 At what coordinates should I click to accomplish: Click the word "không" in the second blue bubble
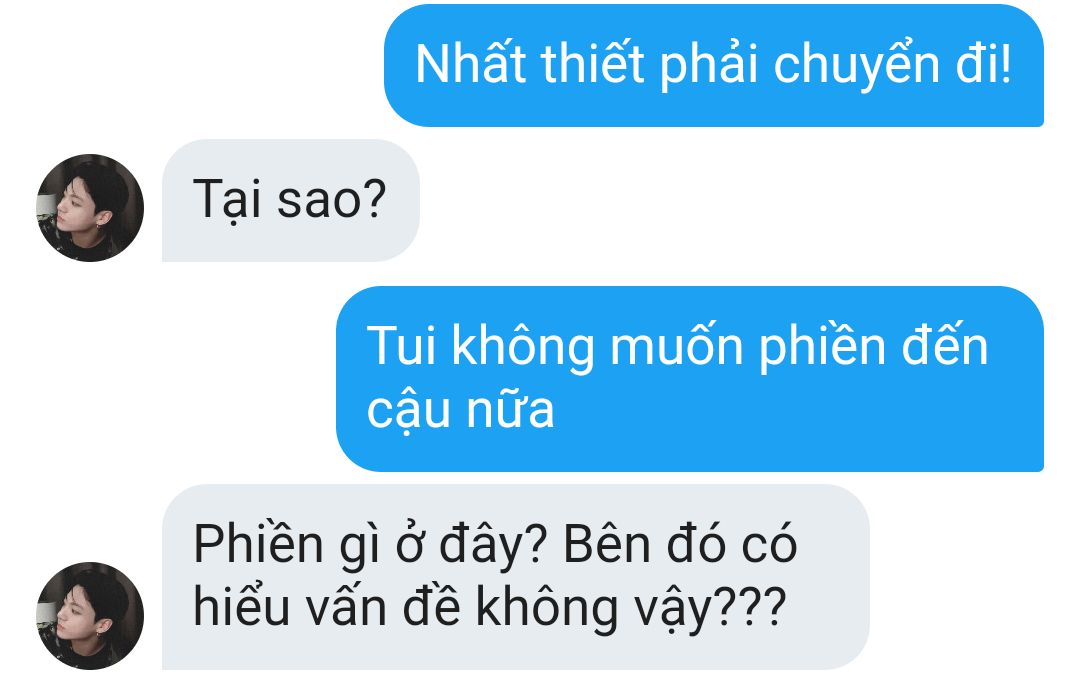pyautogui.click(x=523, y=346)
